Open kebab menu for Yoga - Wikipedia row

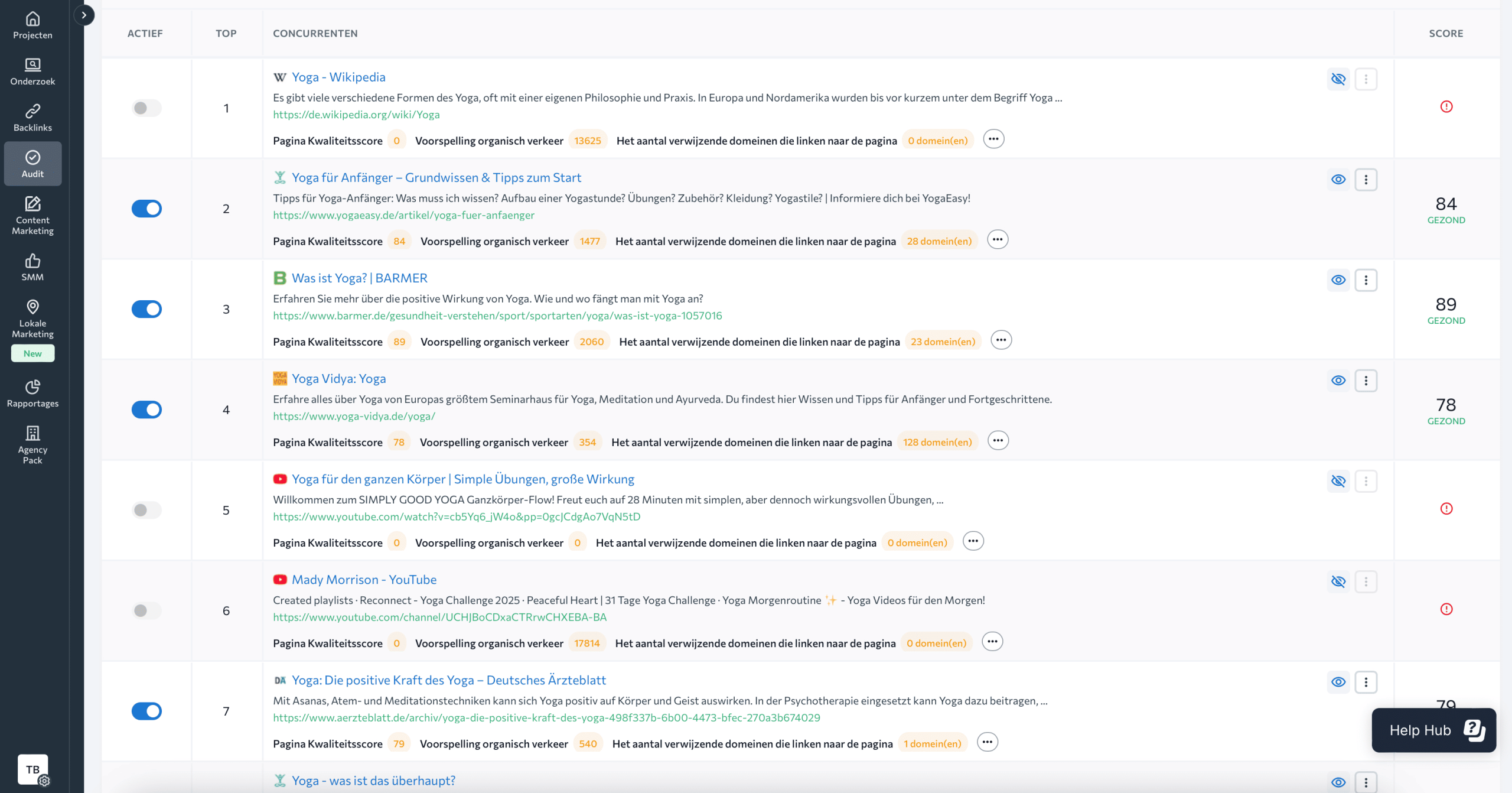click(x=1366, y=79)
